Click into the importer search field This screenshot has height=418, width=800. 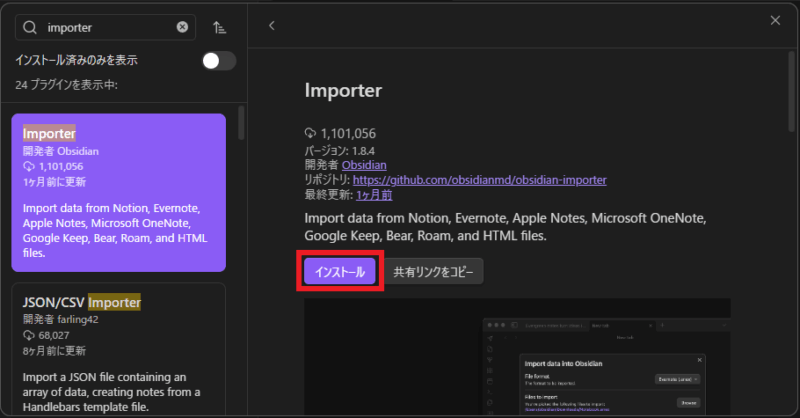click(x=106, y=27)
